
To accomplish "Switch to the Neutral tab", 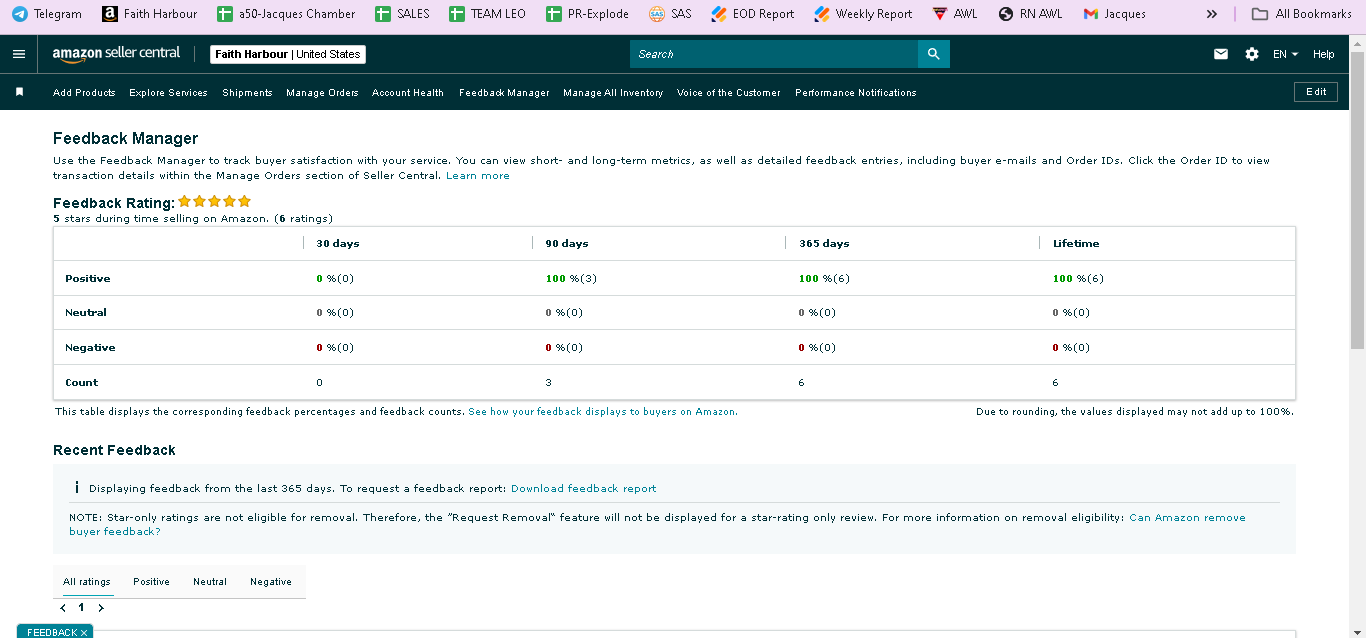I will tap(210, 582).
